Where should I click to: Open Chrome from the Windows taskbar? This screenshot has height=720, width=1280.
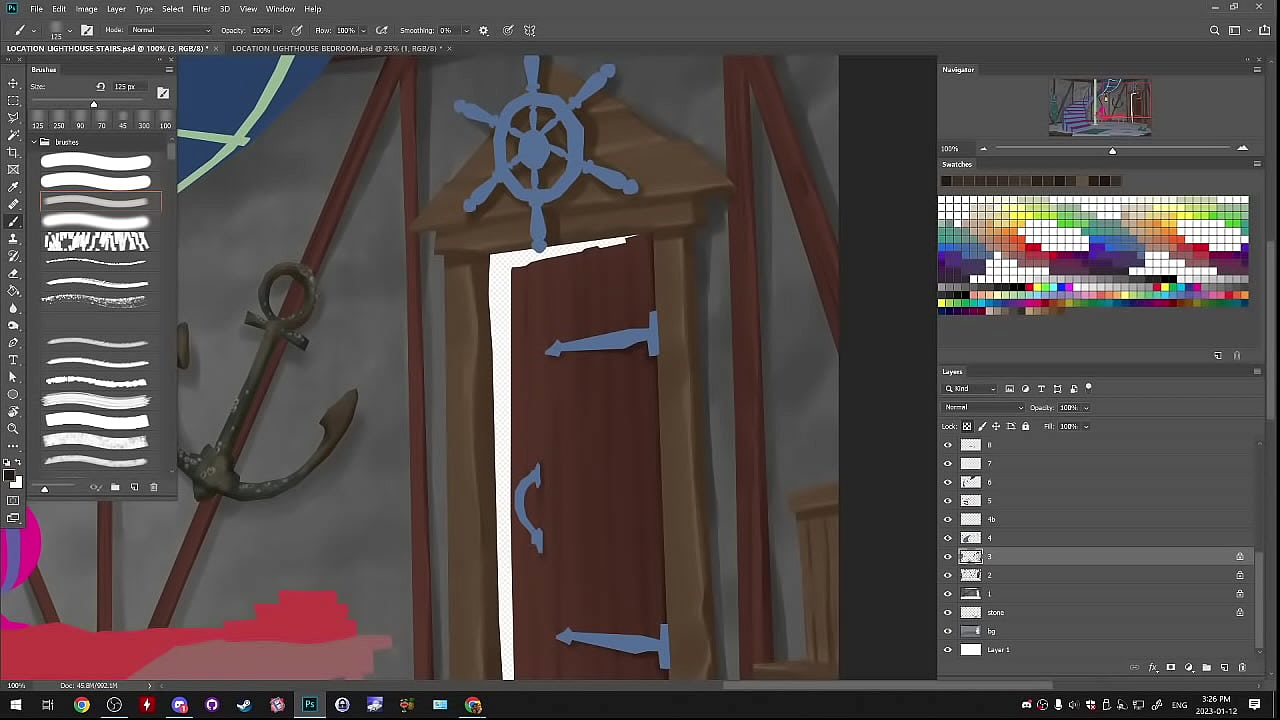[x=82, y=705]
